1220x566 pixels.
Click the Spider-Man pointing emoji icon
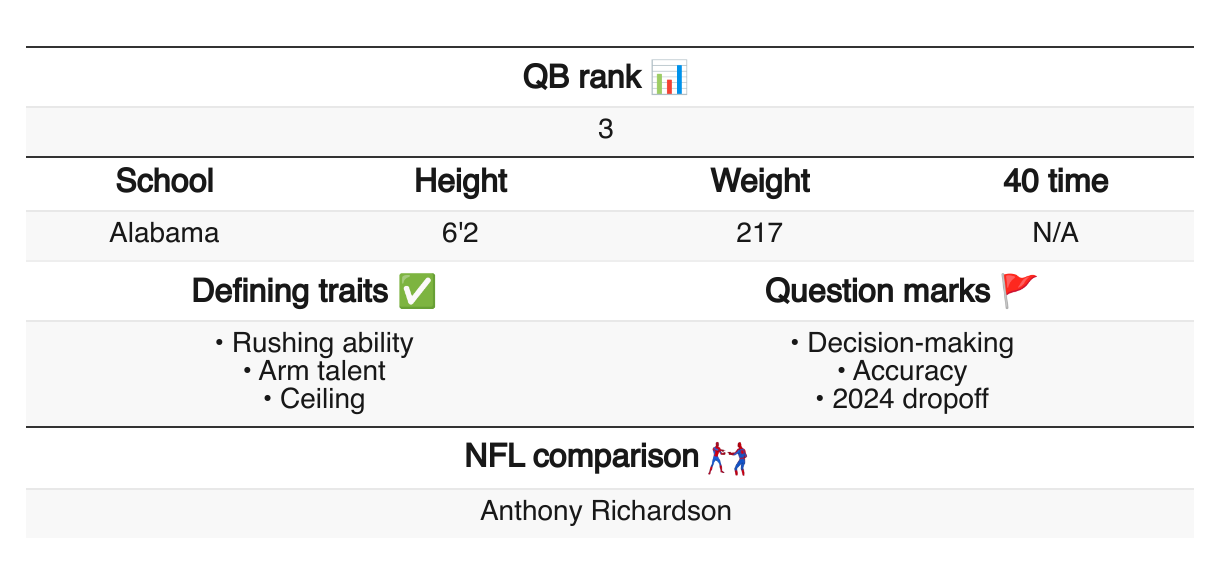click(x=728, y=457)
